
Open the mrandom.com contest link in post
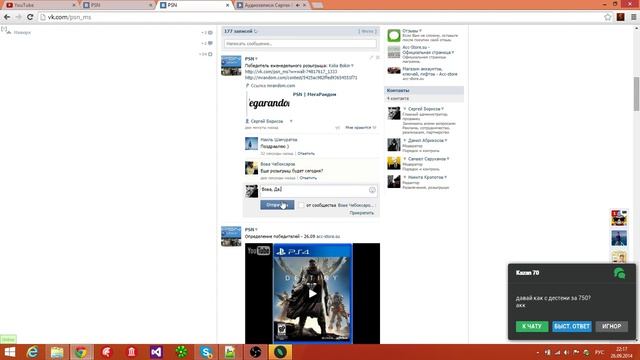point(301,77)
